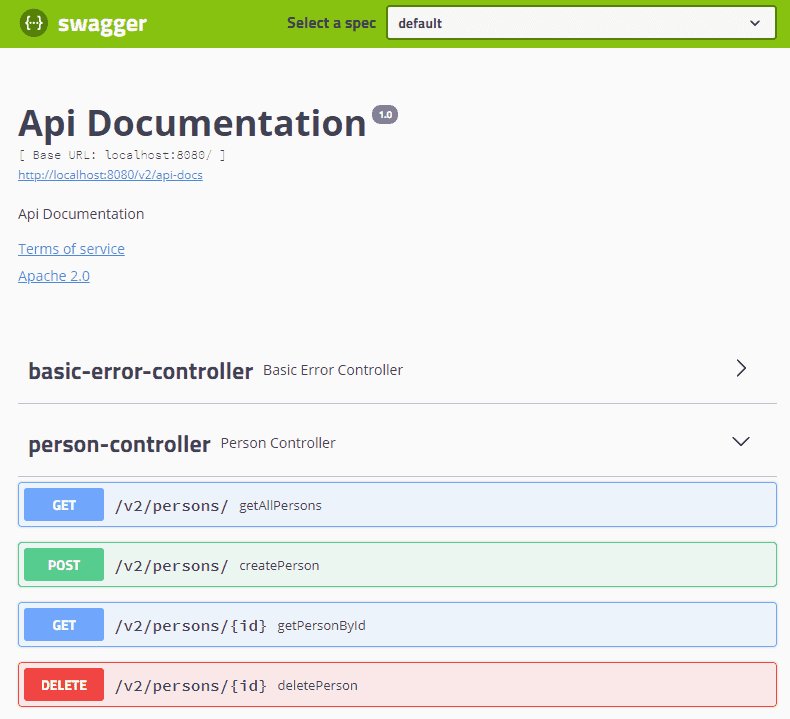Click the person-controller section title

(119, 444)
